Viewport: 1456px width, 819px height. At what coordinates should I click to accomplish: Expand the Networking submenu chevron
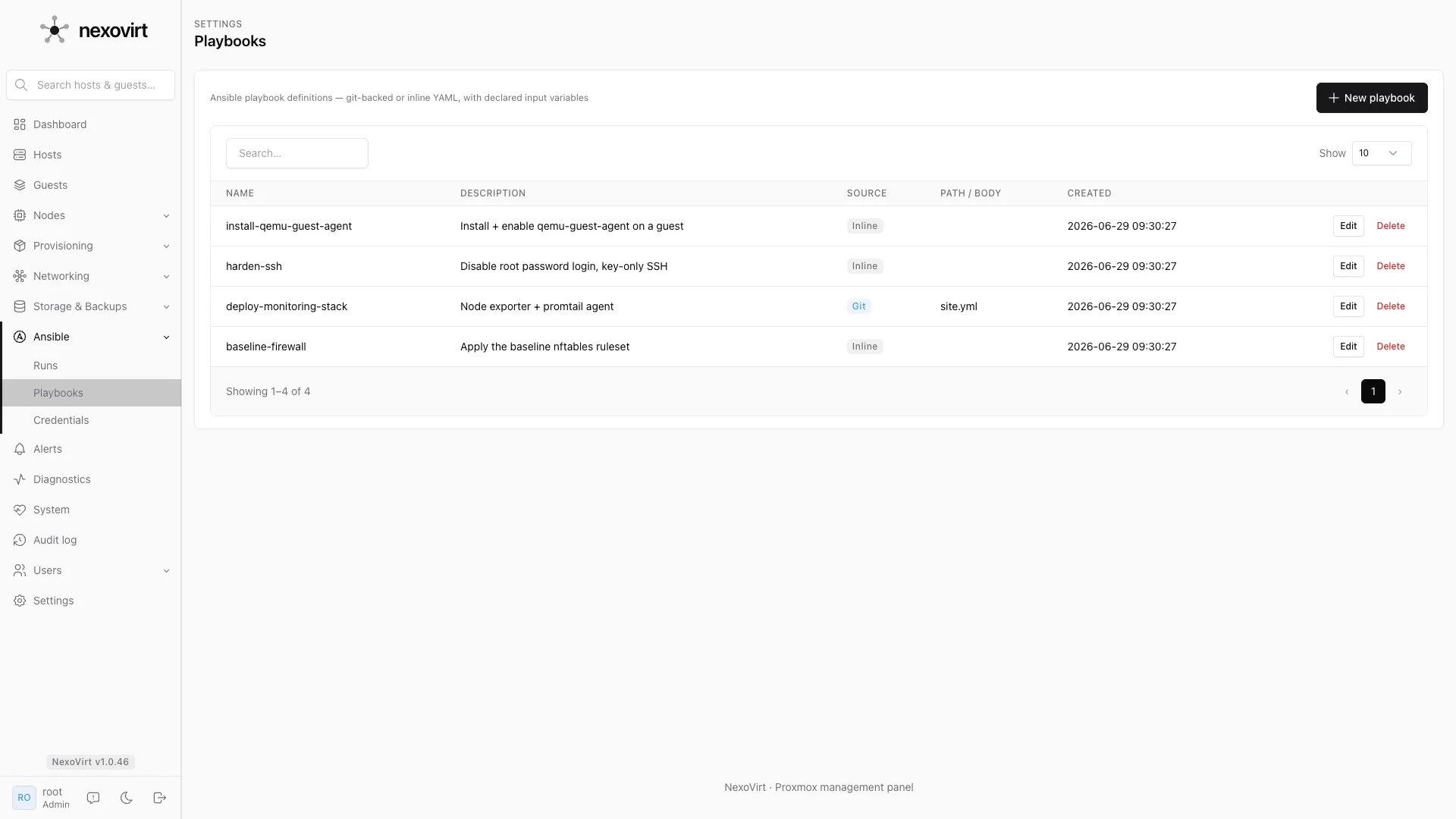pos(166,277)
